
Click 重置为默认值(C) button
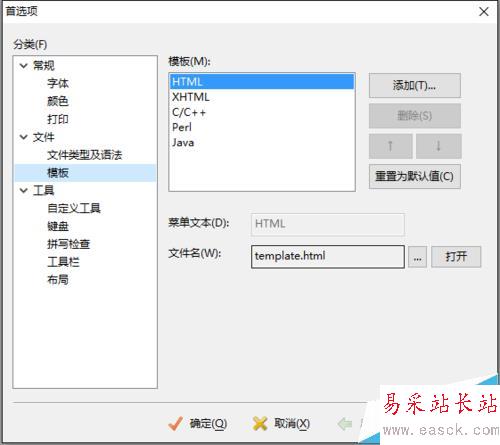[415, 176]
